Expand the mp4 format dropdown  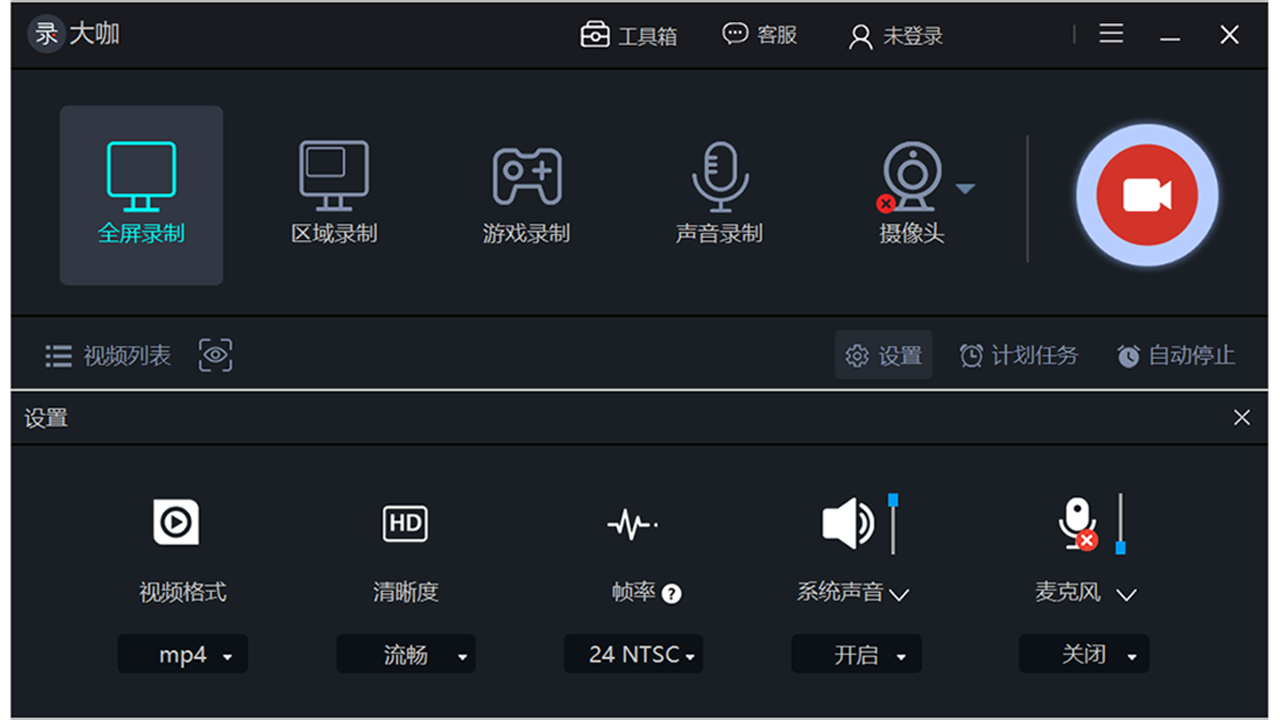click(183, 654)
